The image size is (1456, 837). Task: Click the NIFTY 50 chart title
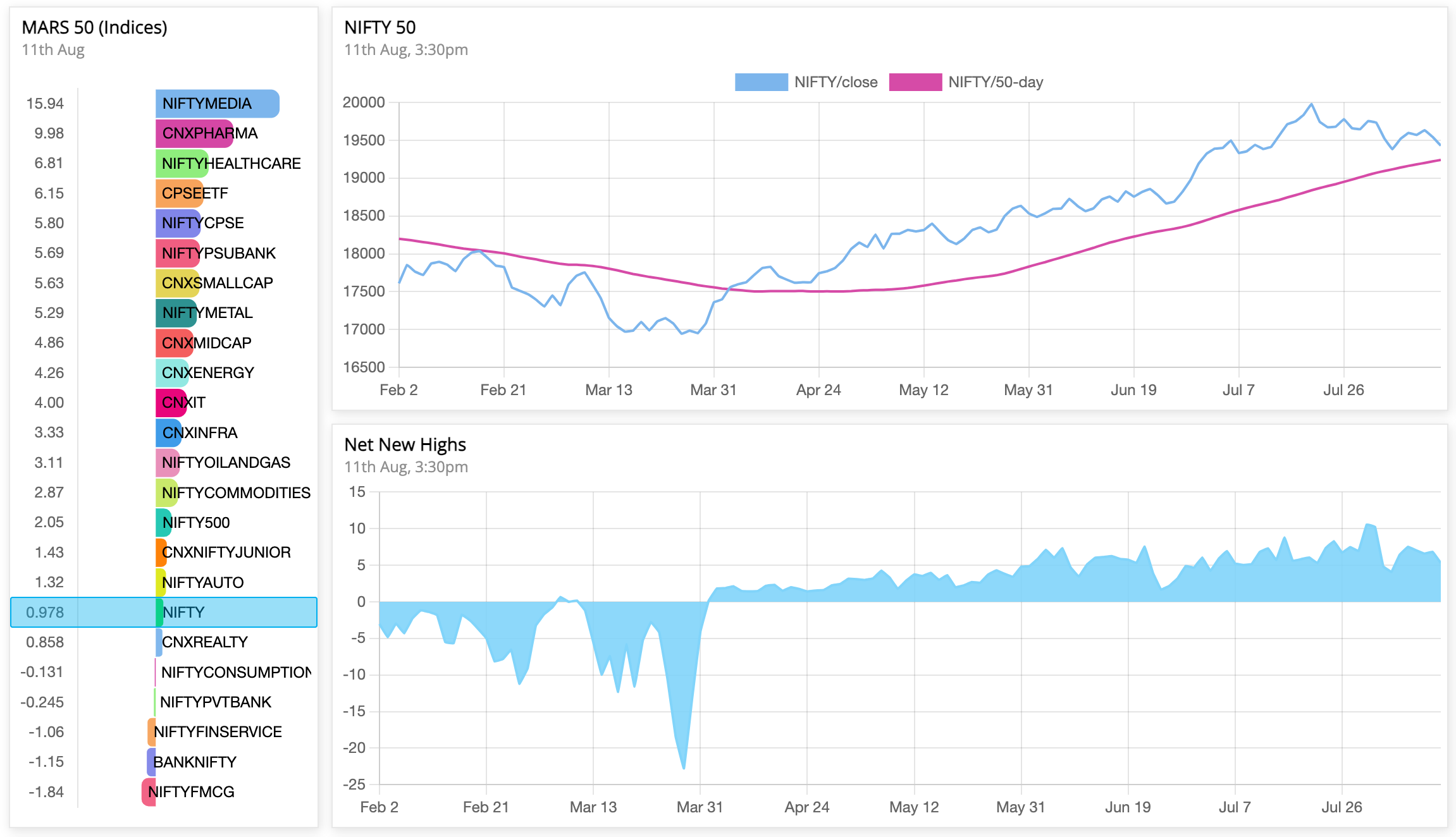click(379, 27)
